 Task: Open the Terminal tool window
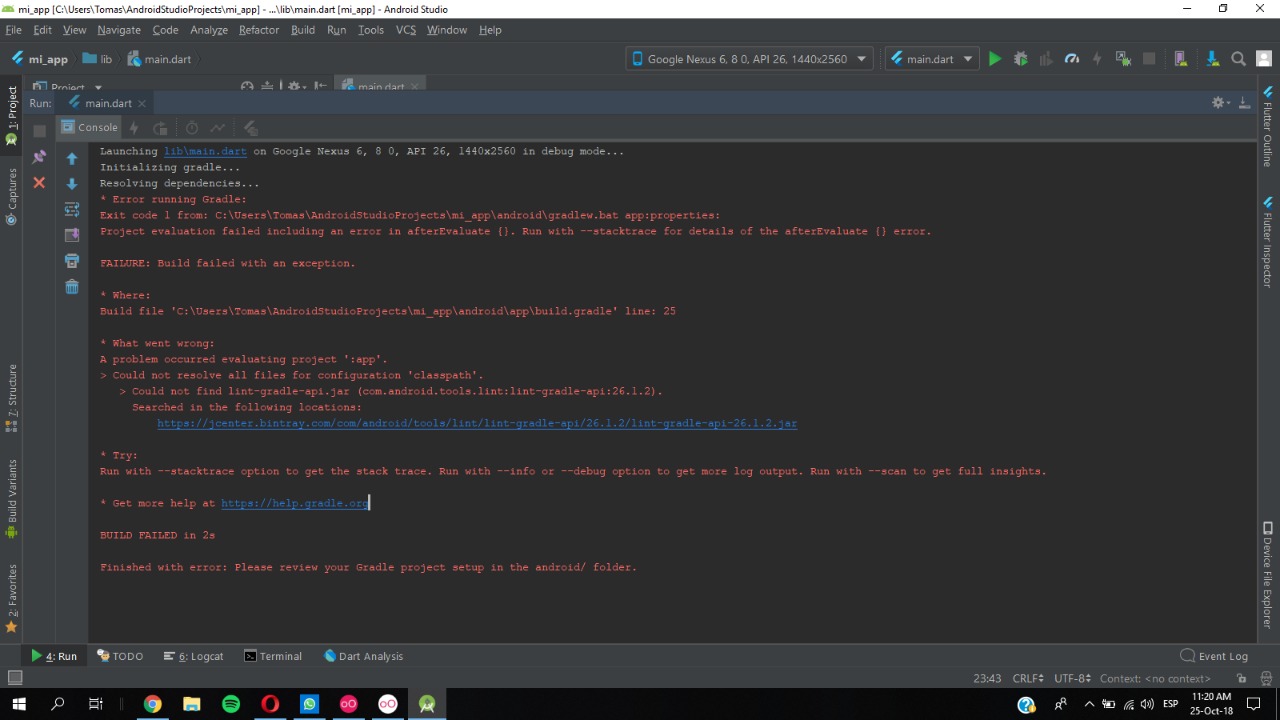pyautogui.click(x=273, y=656)
